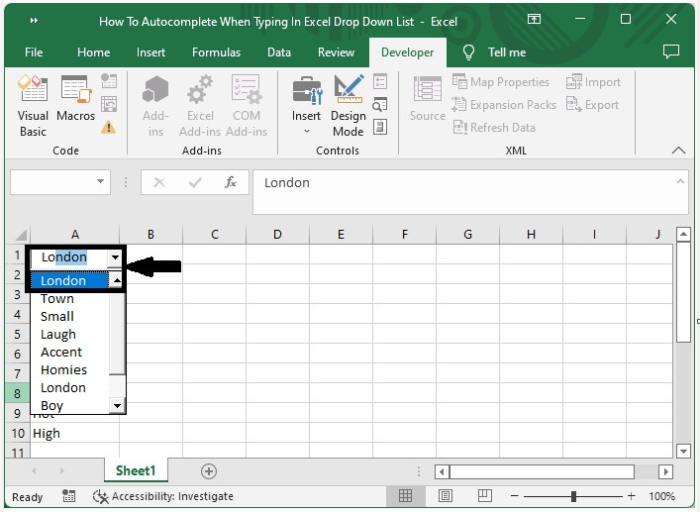Click the View Code icon
The width and height of the screenshot is (700, 512).
point(380,104)
